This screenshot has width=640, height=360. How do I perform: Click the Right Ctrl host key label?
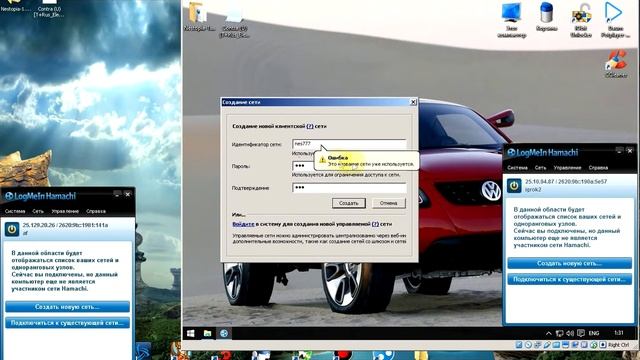point(618,345)
